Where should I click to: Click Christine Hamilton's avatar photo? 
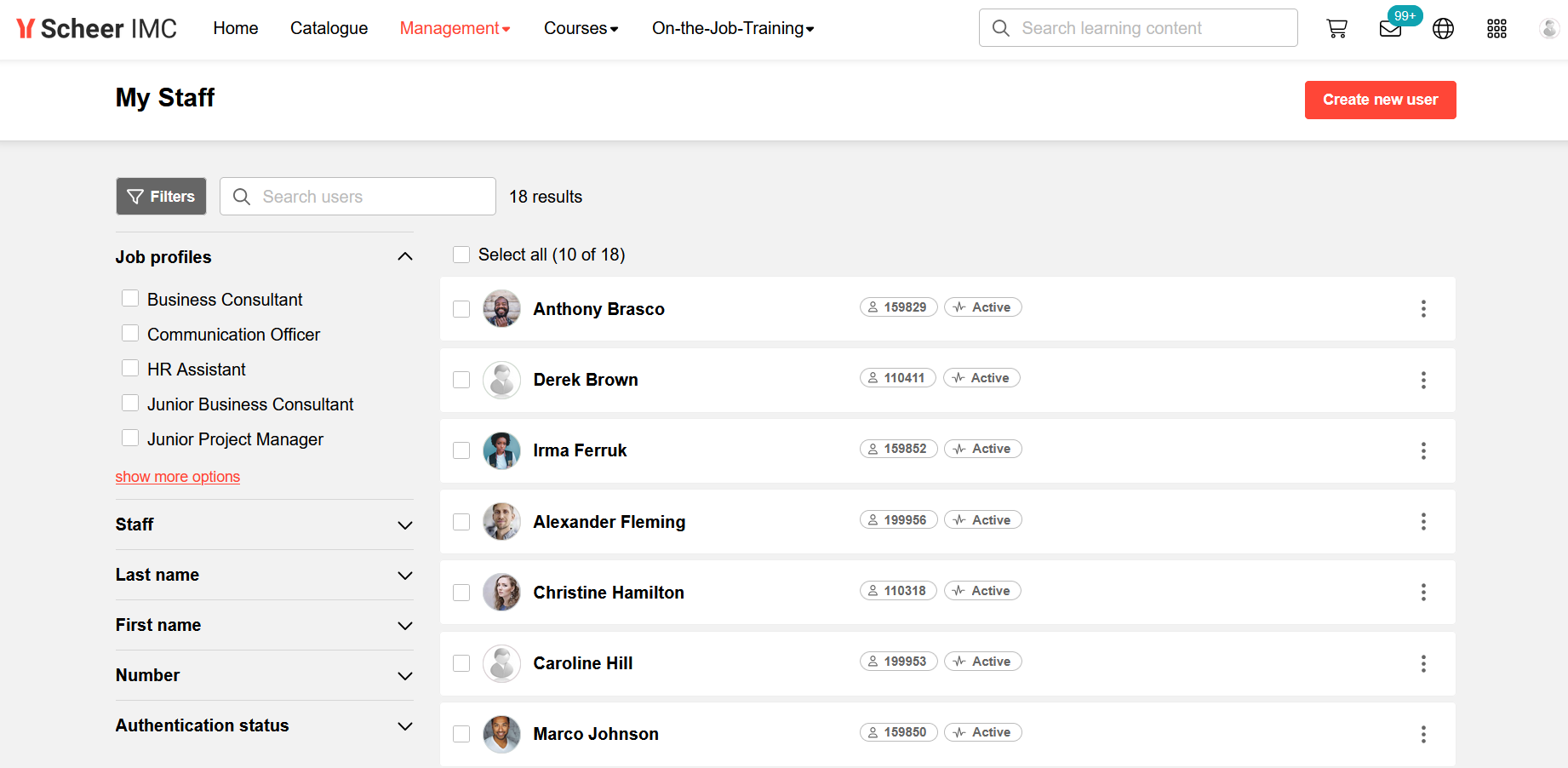501,592
